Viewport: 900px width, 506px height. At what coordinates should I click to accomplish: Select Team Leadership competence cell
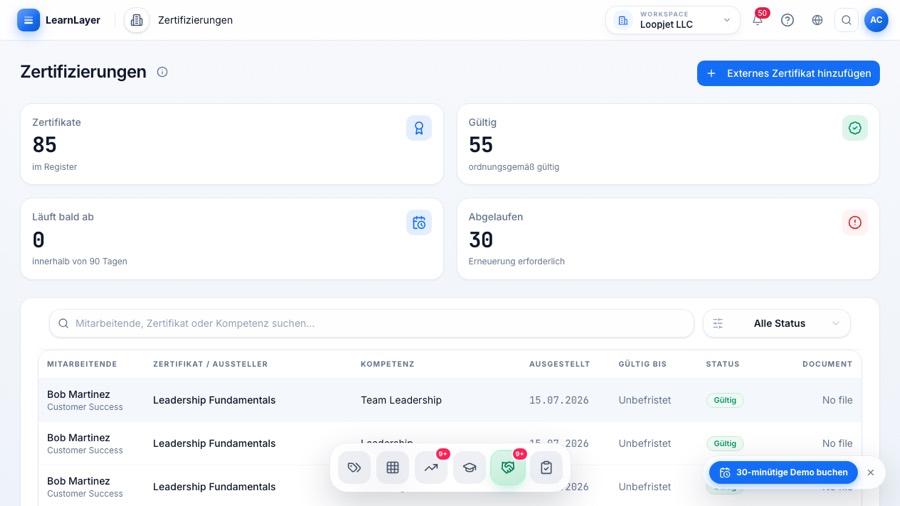[x=401, y=400]
